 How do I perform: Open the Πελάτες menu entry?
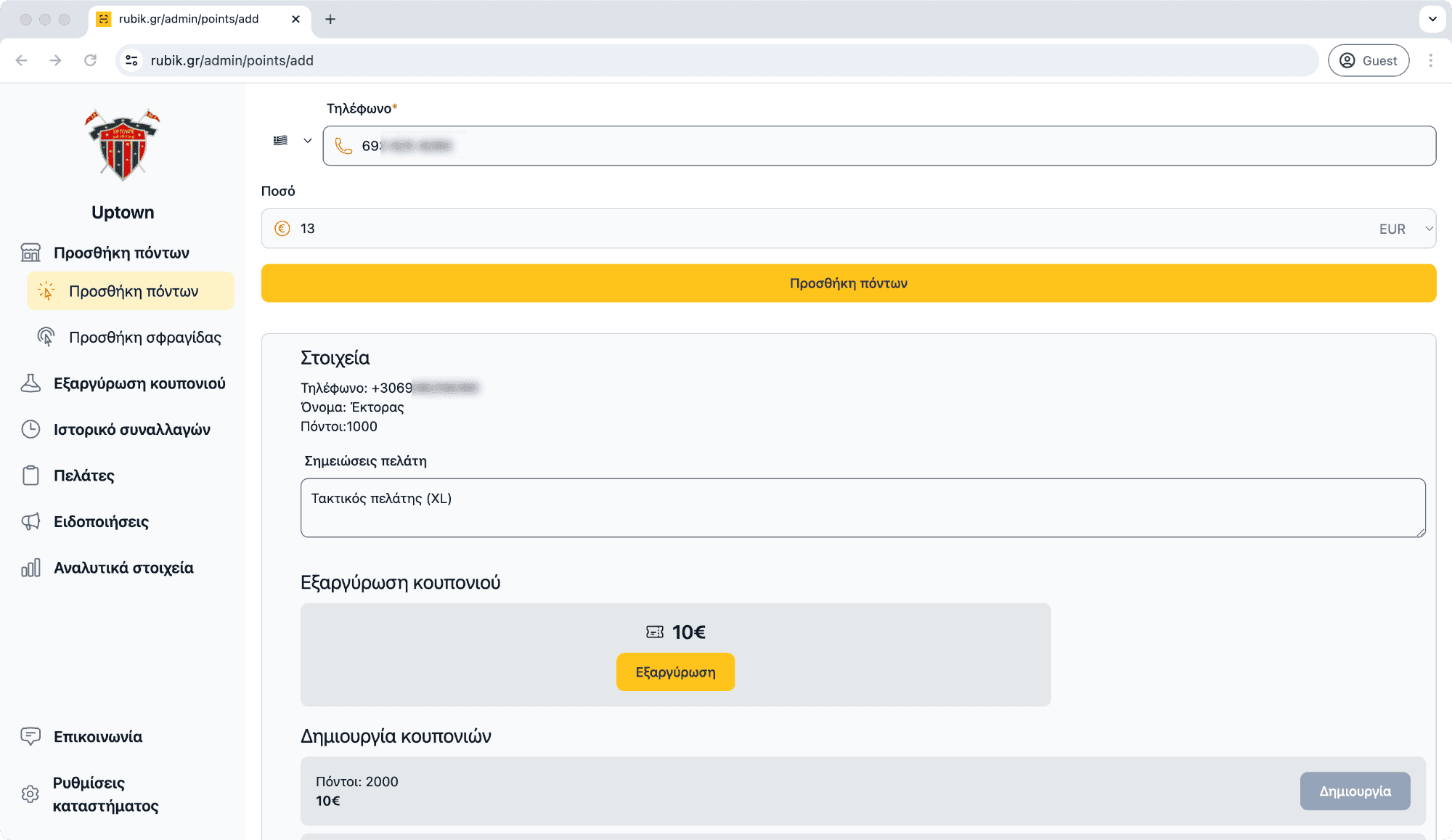point(84,476)
